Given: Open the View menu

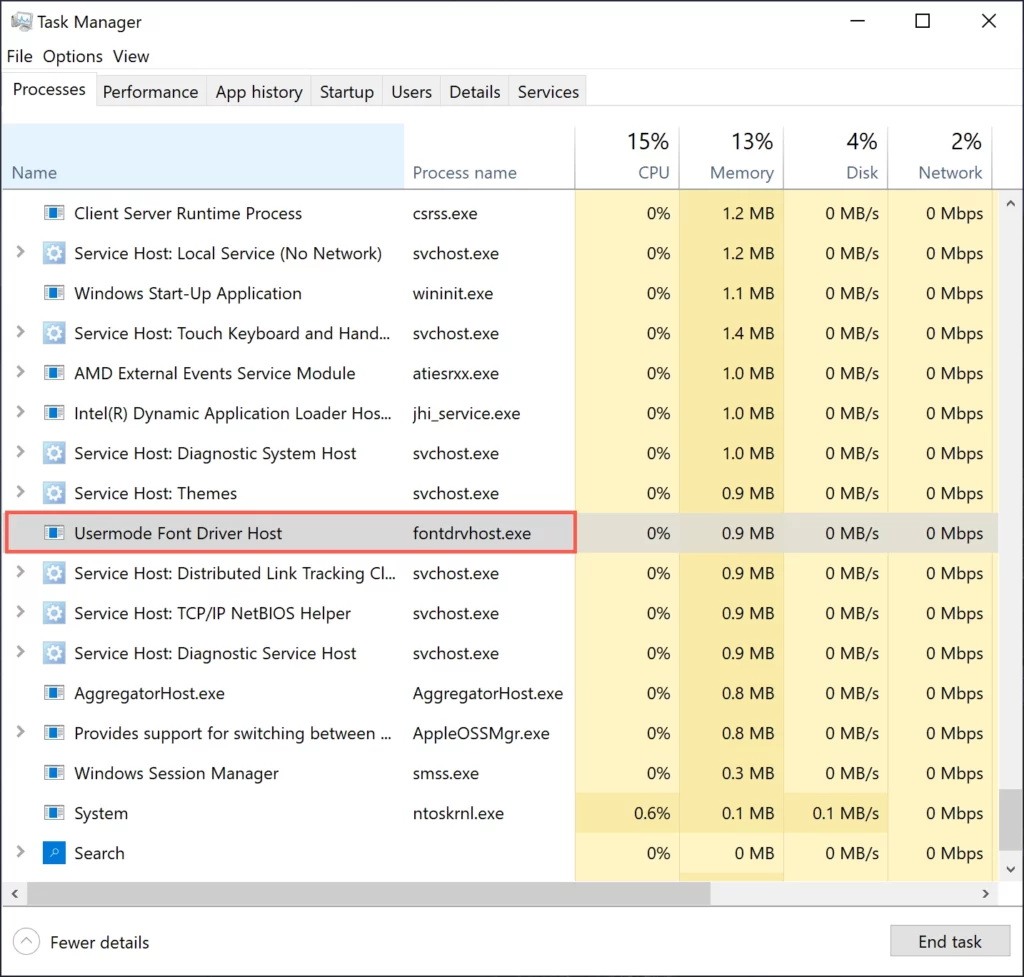Looking at the screenshot, I should tap(130, 56).
